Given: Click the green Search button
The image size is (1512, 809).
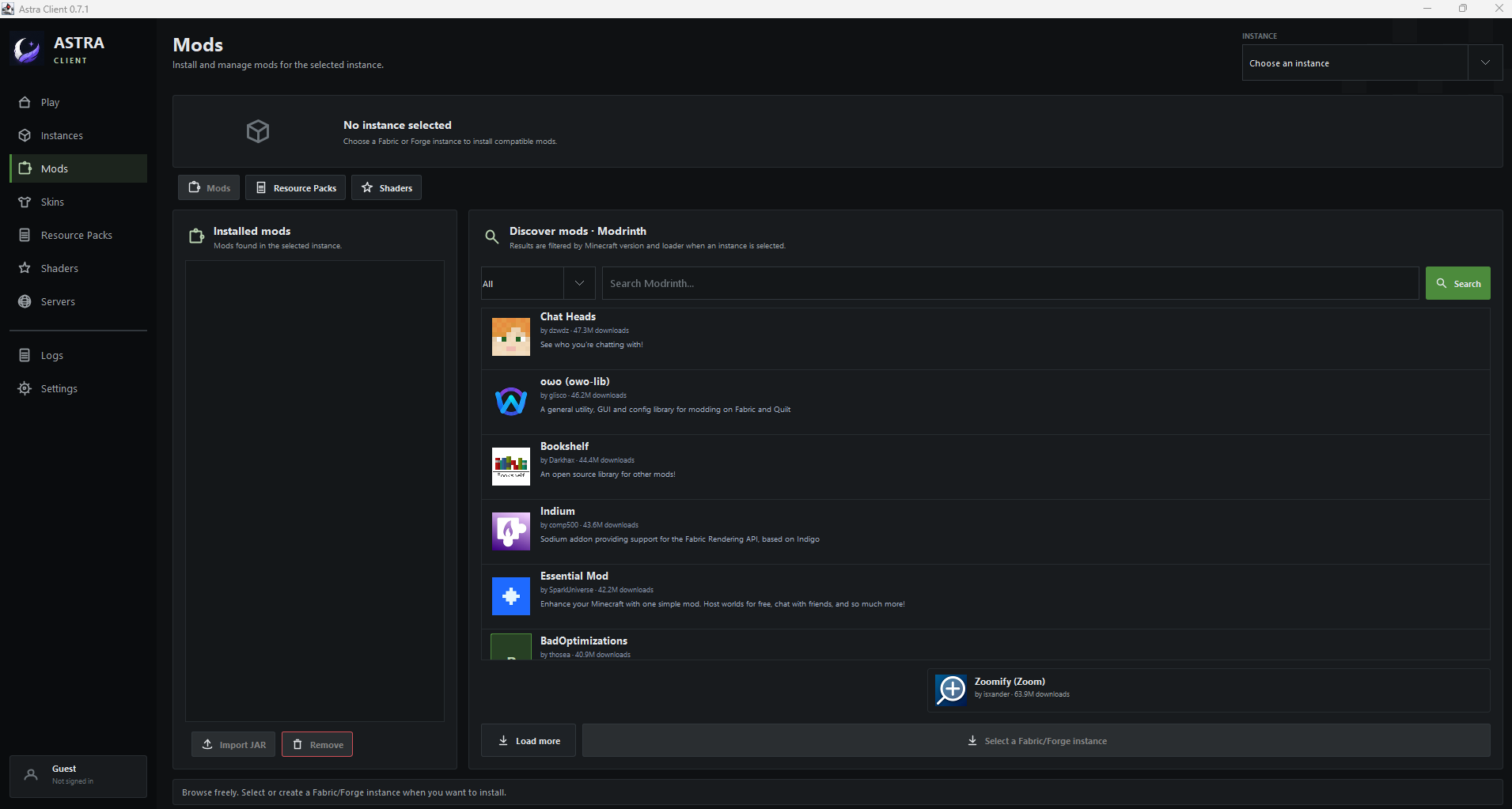Looking at the screenshot, I should click(1457, 283).
